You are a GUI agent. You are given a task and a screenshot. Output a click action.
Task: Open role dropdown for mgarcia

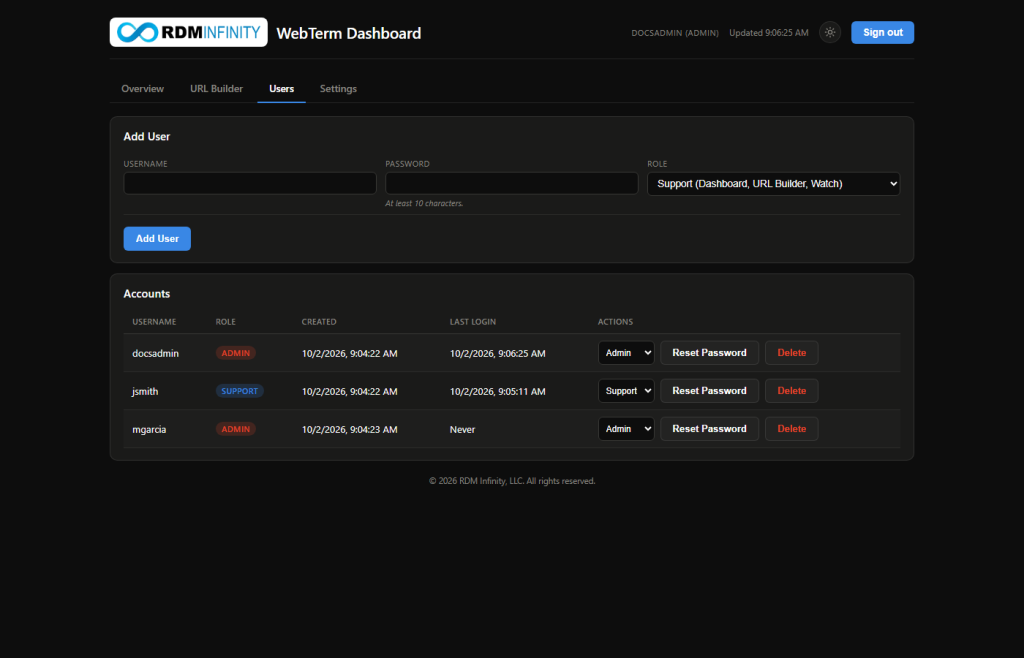click(626, 429)
